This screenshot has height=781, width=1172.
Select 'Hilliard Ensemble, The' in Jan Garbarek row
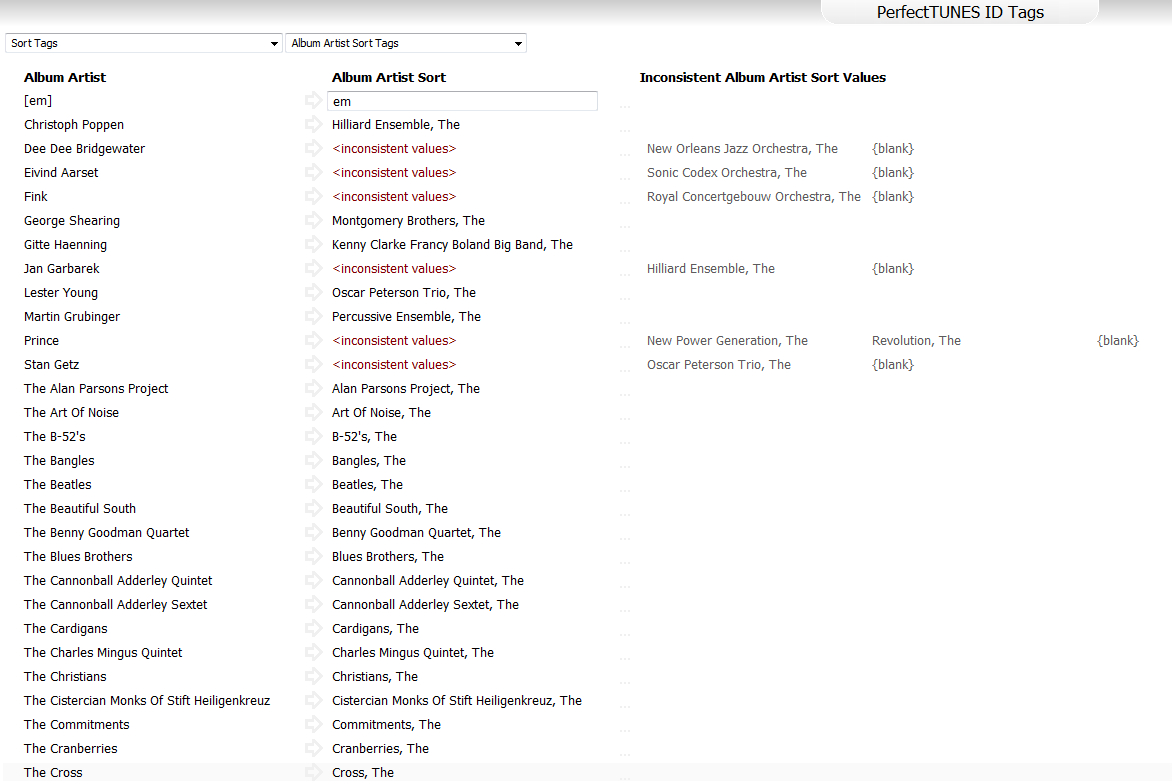[710, 269]
